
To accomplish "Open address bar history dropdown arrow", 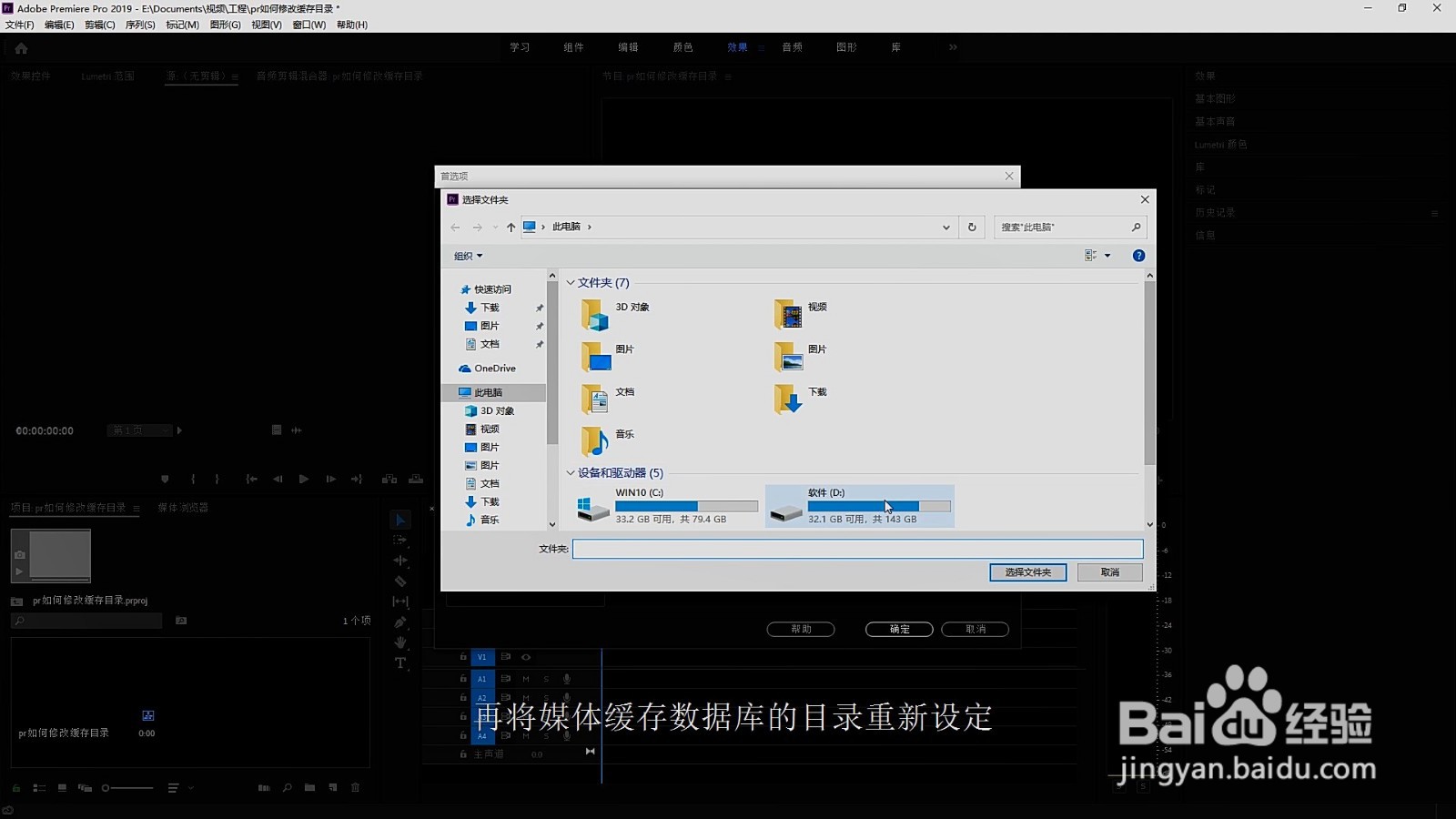I will click(946, 227).
